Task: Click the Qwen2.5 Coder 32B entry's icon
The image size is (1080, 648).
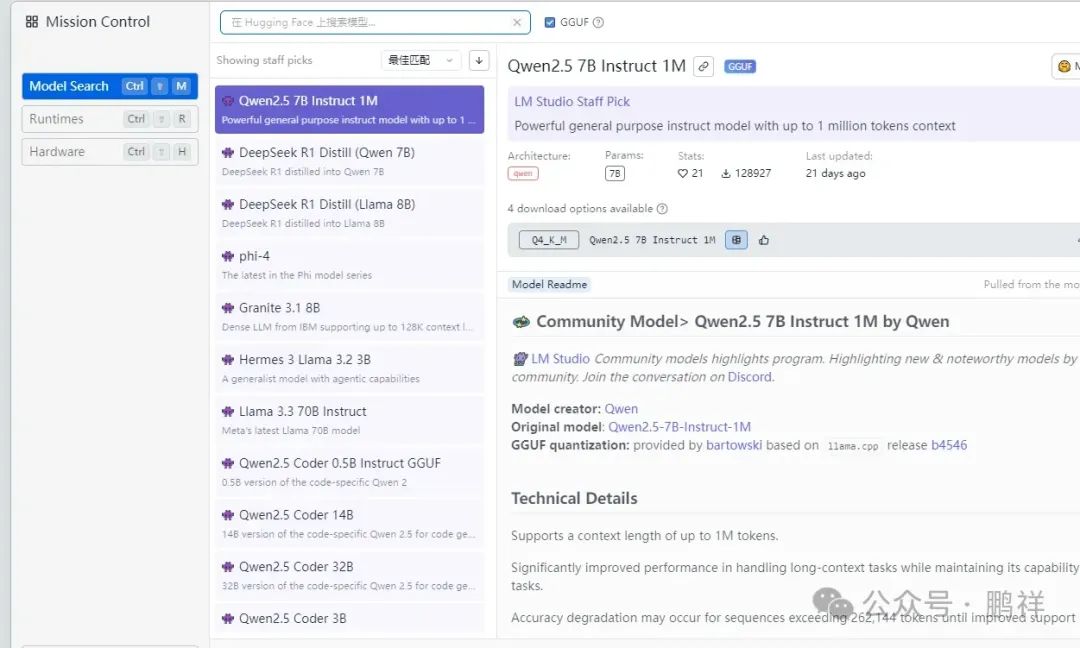Action: click(228, 567)
